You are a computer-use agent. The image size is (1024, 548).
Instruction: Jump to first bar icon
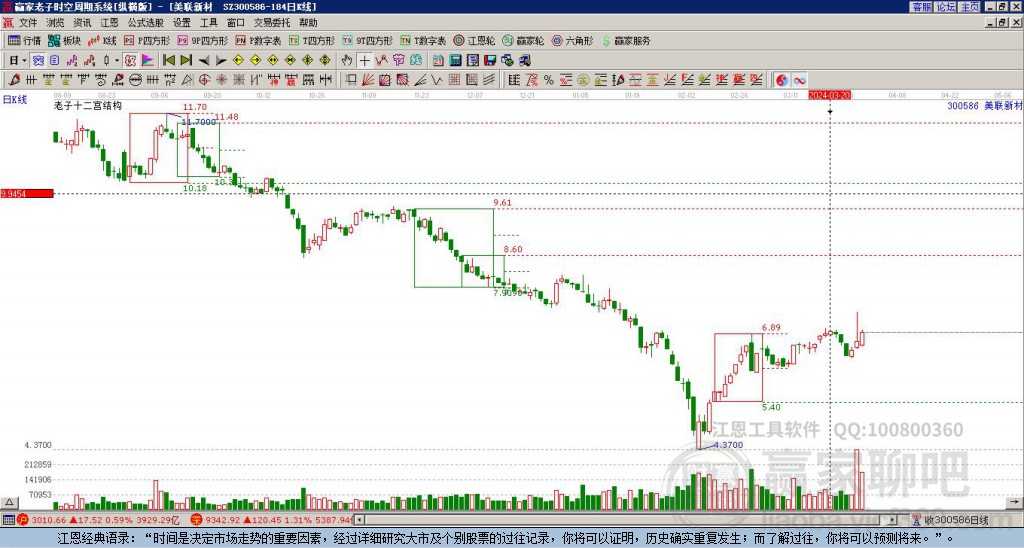pyautogui.click(x=169, y=61)
